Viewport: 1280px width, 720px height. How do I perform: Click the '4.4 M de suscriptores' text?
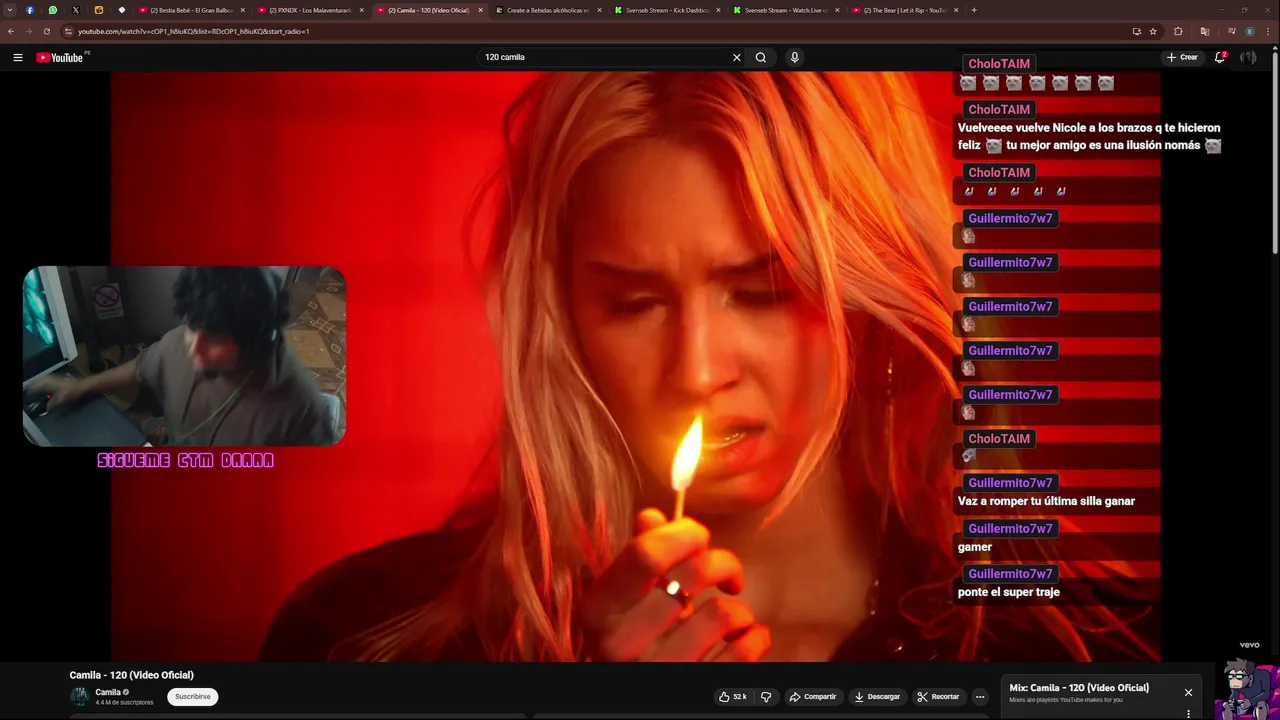pyautogui.click(x=124, y=703)
